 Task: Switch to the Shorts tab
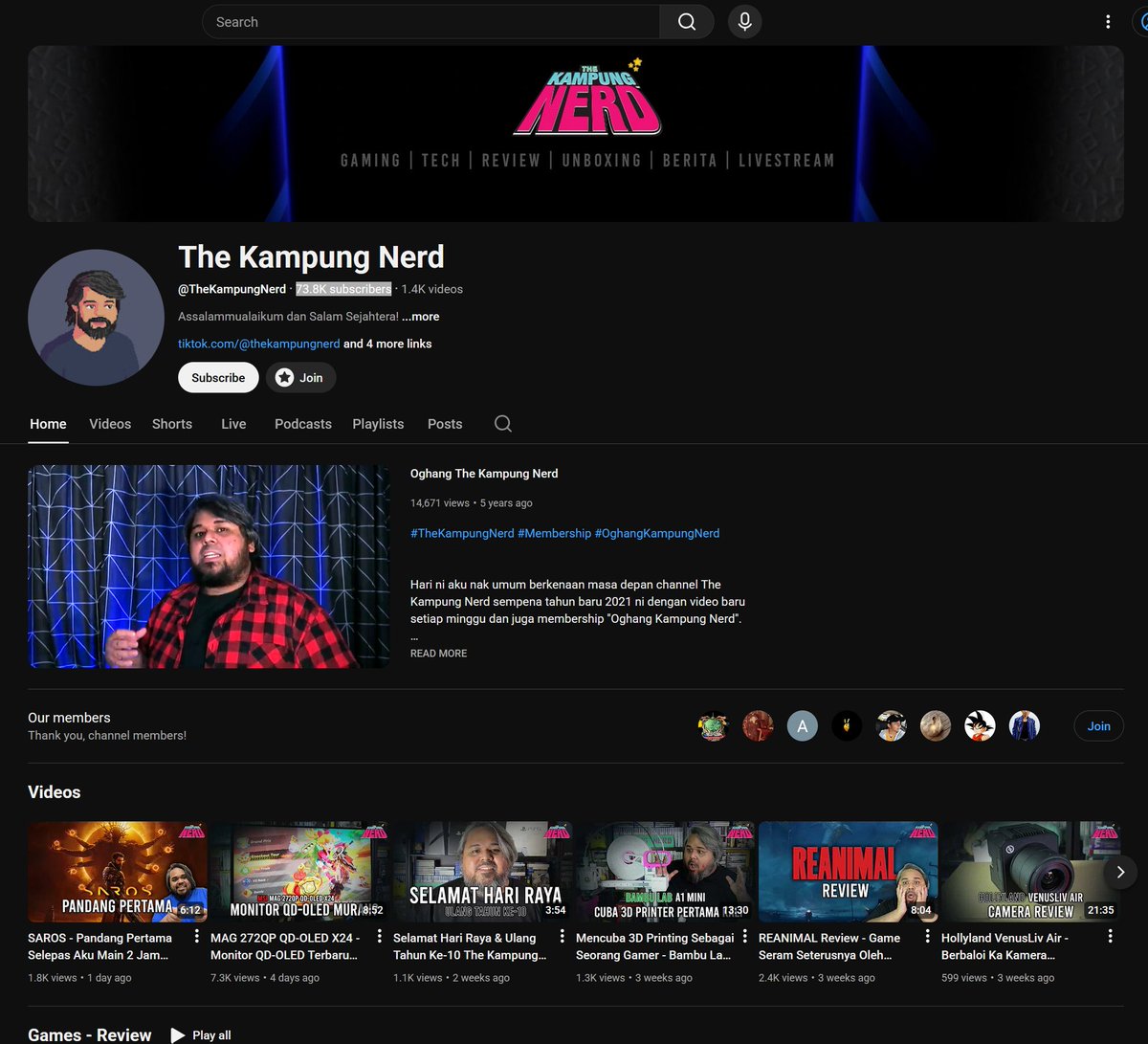(172, 424)
